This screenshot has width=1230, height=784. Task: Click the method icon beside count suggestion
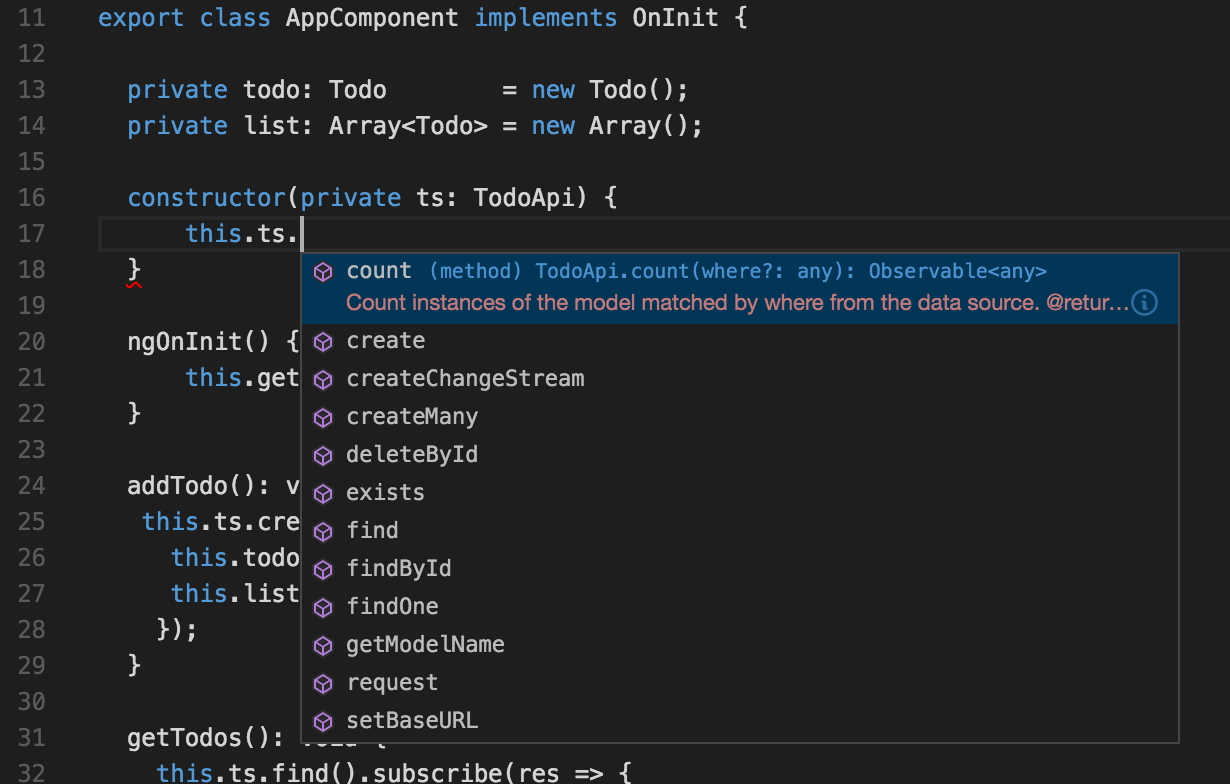point(323,270)
